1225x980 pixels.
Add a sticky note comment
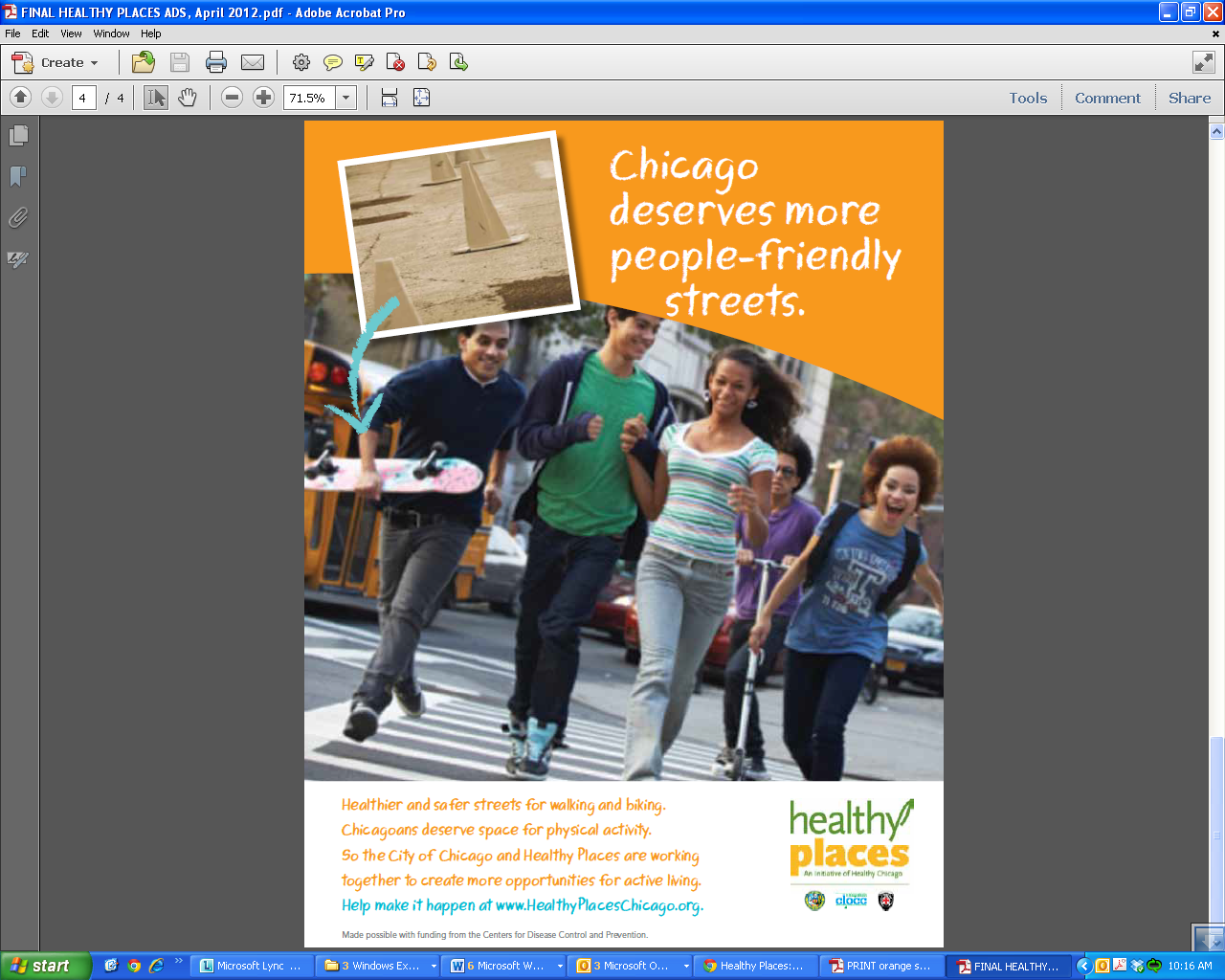point(333,62)
